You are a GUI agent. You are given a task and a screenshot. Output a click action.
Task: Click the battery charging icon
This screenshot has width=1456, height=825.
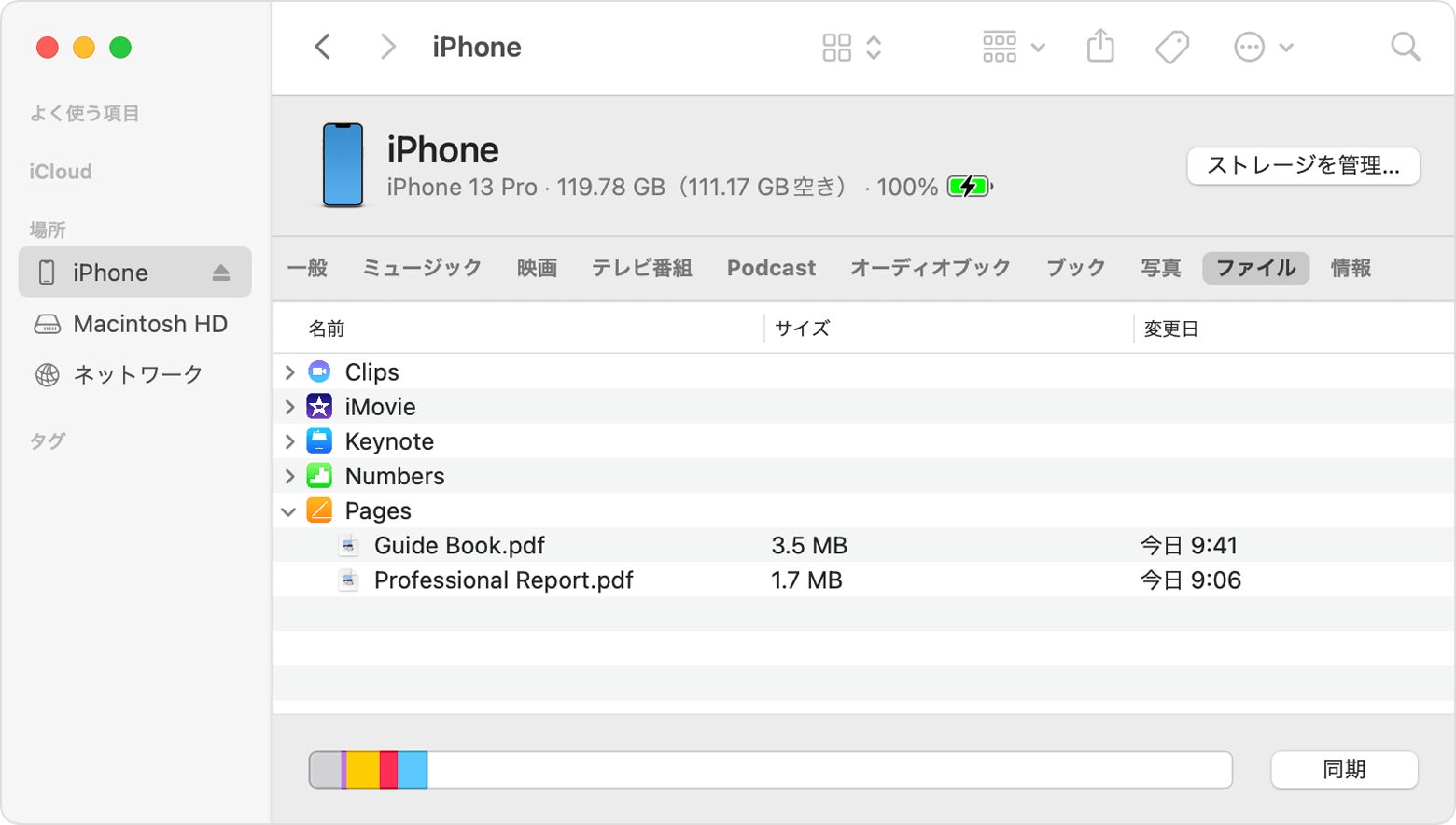click(x=970, y=187)
